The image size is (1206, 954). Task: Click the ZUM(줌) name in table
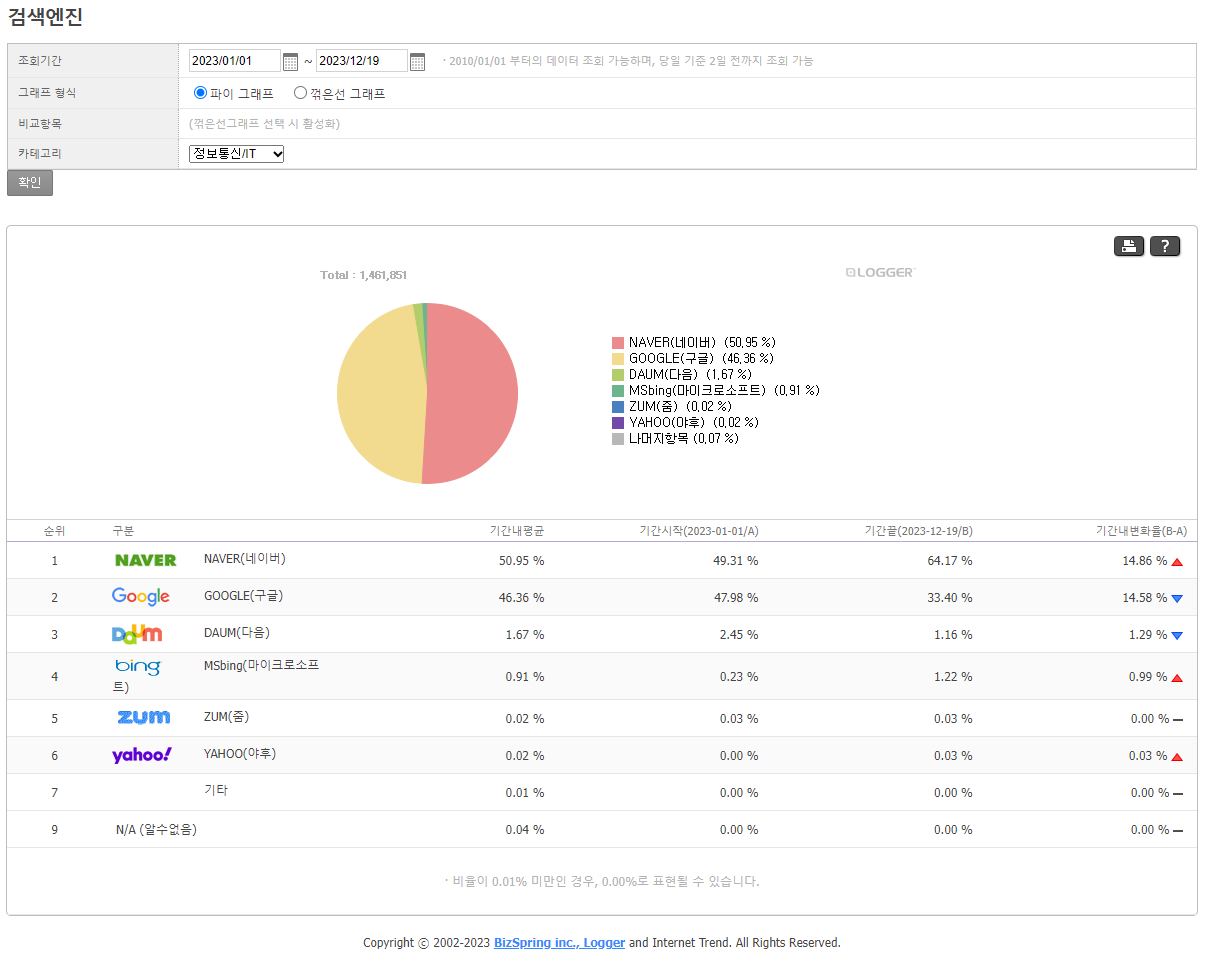(x=226, y=716)
